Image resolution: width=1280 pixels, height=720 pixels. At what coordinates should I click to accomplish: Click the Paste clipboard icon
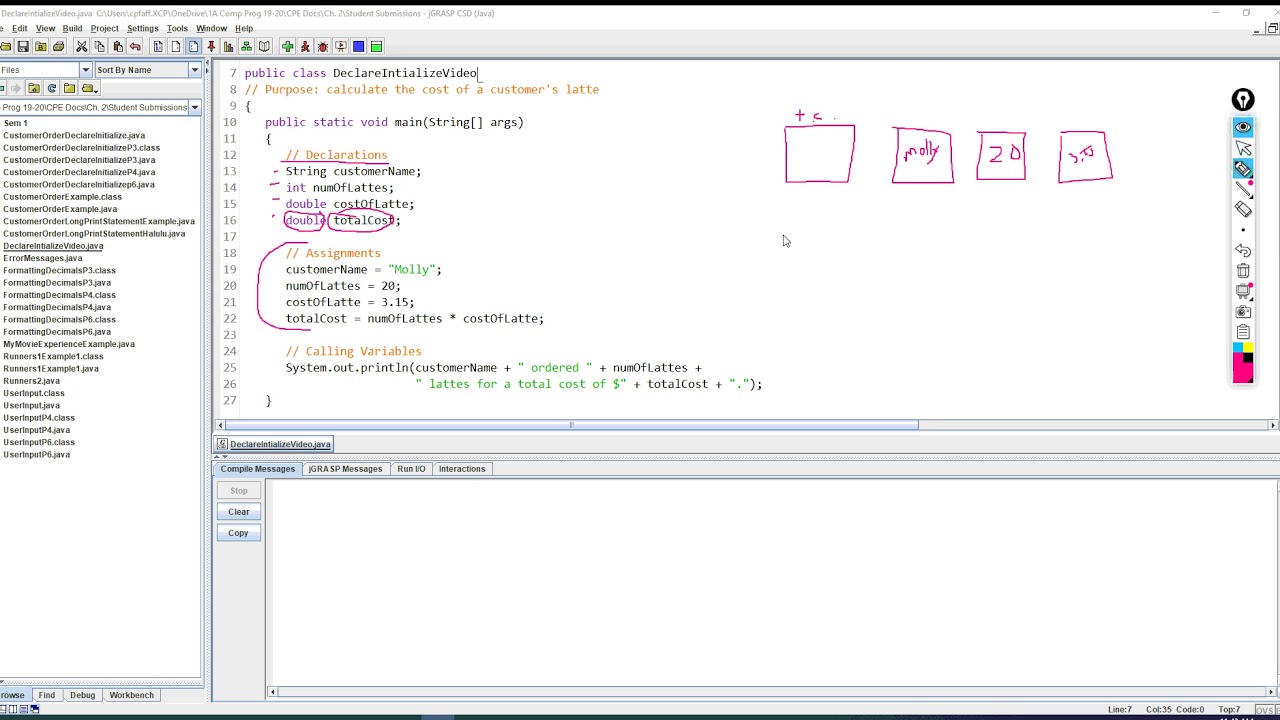pos(117,47)
